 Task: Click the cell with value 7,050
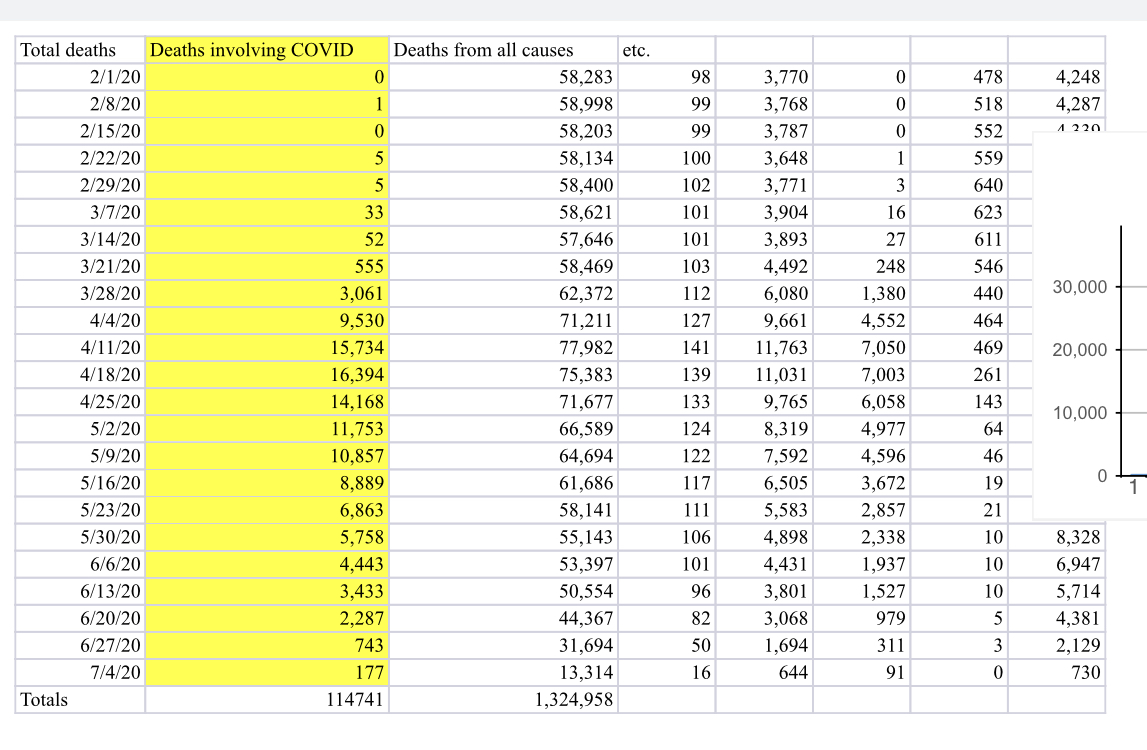[x=862, y=348]
